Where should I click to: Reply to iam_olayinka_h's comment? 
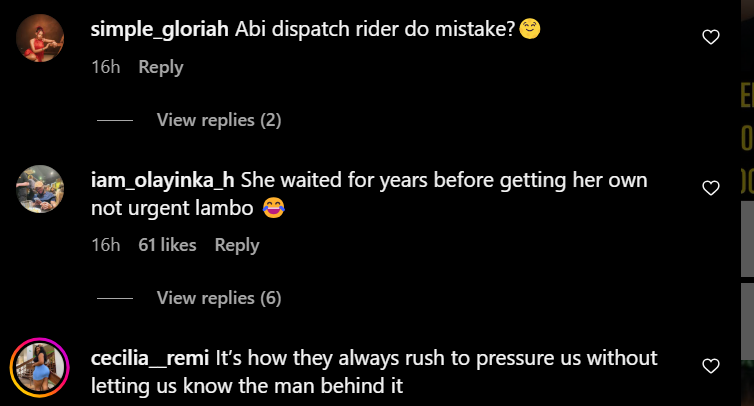click(237, 245)
